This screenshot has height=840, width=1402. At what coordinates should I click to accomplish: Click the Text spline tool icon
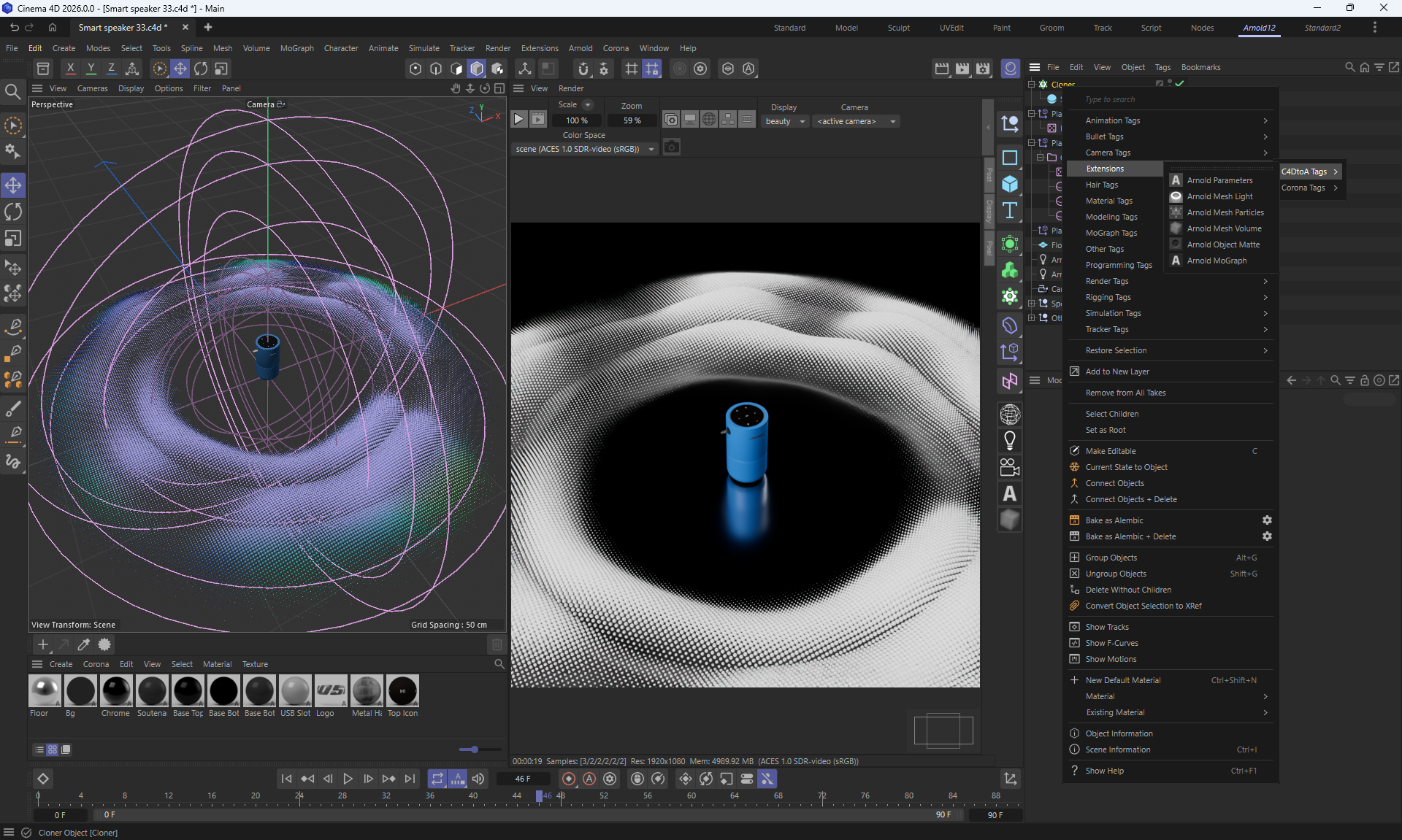point(1009,210)
